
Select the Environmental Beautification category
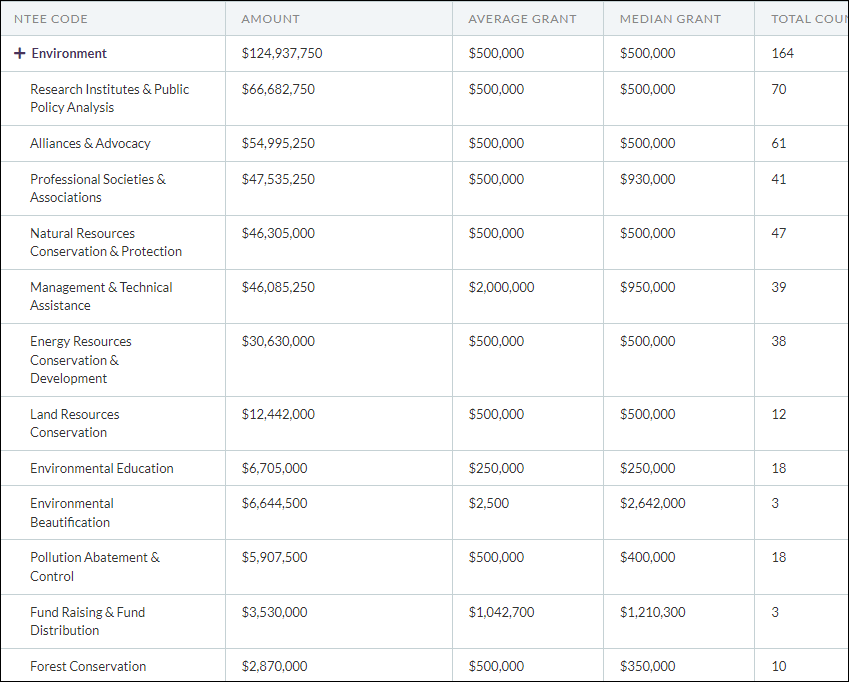(x=72, y=513)
